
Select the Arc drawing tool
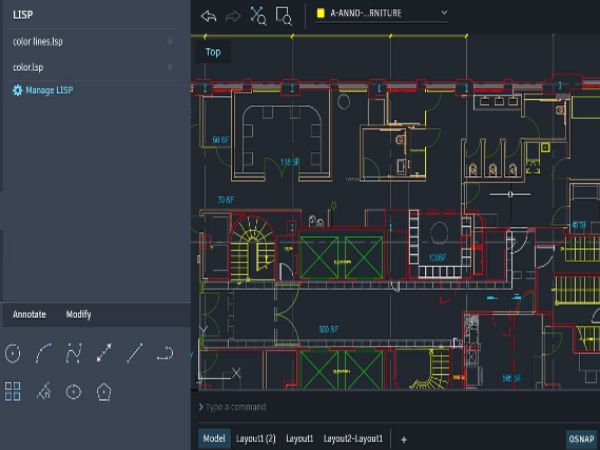pos(43,353)
